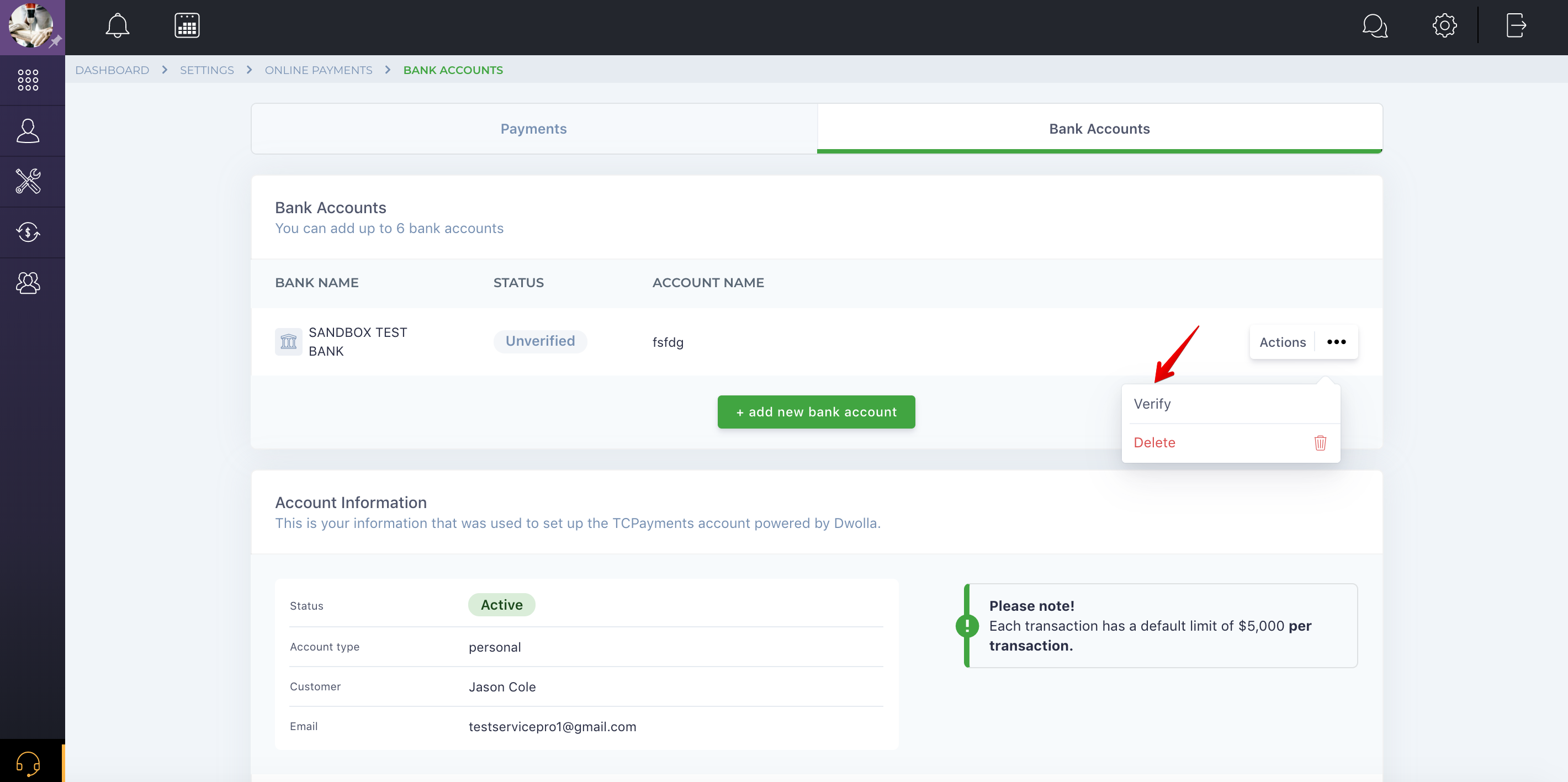Switch to the Payments tab
1568x782 pixels.
[x=533, y=129]
